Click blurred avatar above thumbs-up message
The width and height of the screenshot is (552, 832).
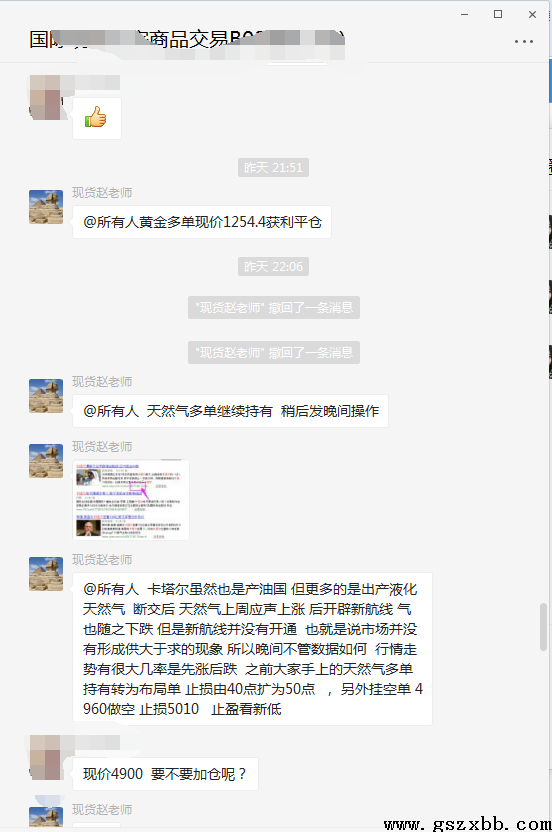46,97
